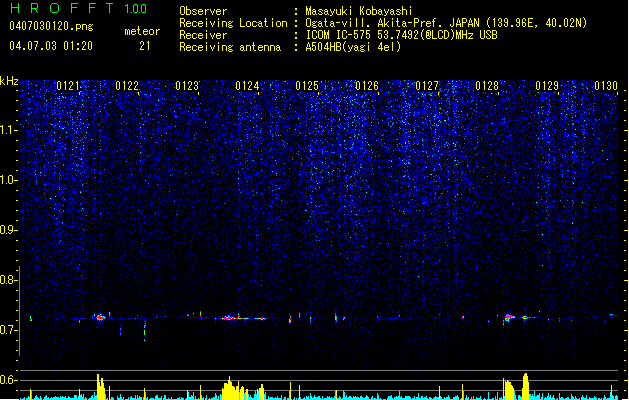Select the ICOM IC-575 receiver text
629x400 pixels.
click(x=401, y=35)
